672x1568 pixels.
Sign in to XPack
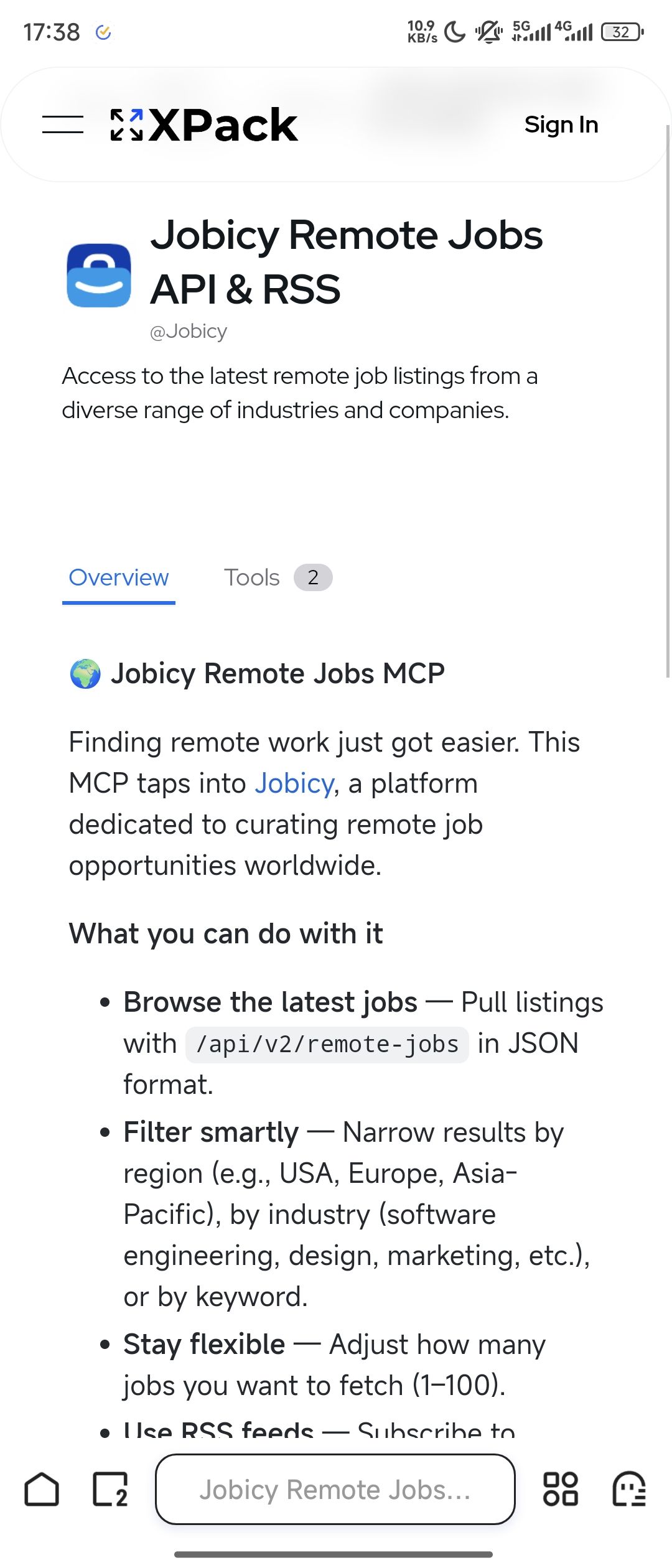pos(561,124)
